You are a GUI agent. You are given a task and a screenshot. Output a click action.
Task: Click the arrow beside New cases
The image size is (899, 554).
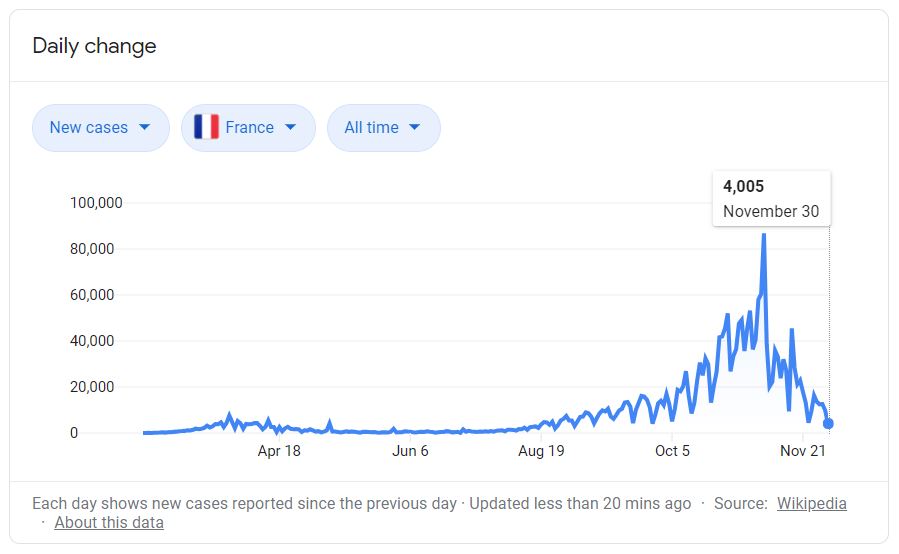145,127
